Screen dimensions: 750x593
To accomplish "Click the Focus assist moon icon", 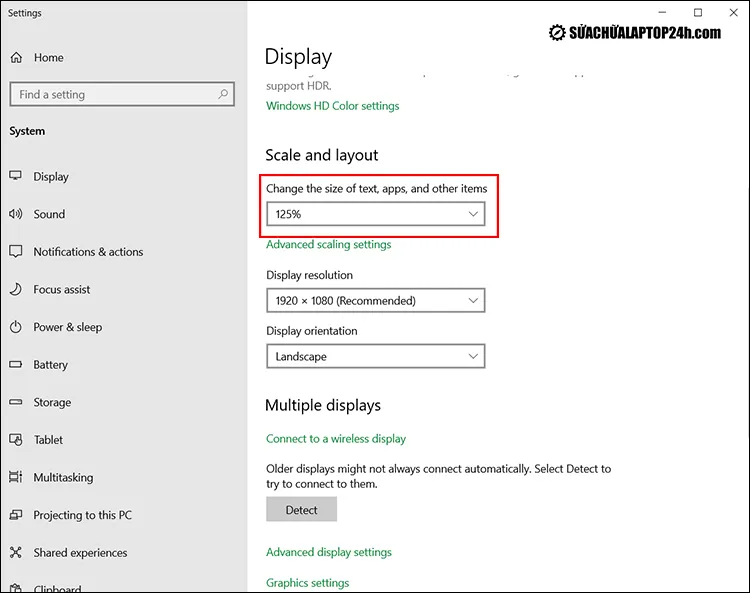I will tap(16, 289).
